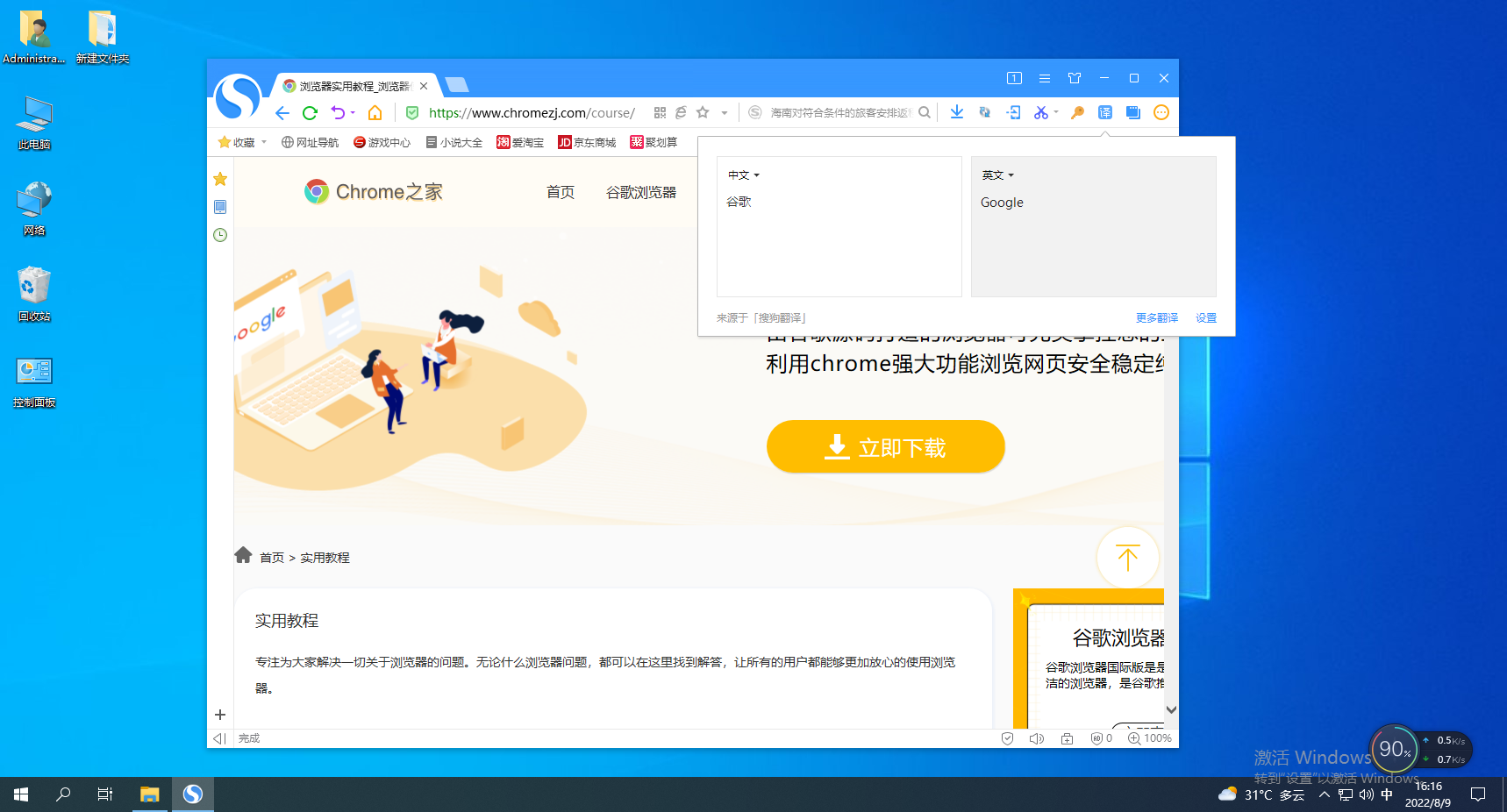This screenshot has width=1507, height=812.
Task: Click the back to top arrow button
Action: (x=1128, y=558)
